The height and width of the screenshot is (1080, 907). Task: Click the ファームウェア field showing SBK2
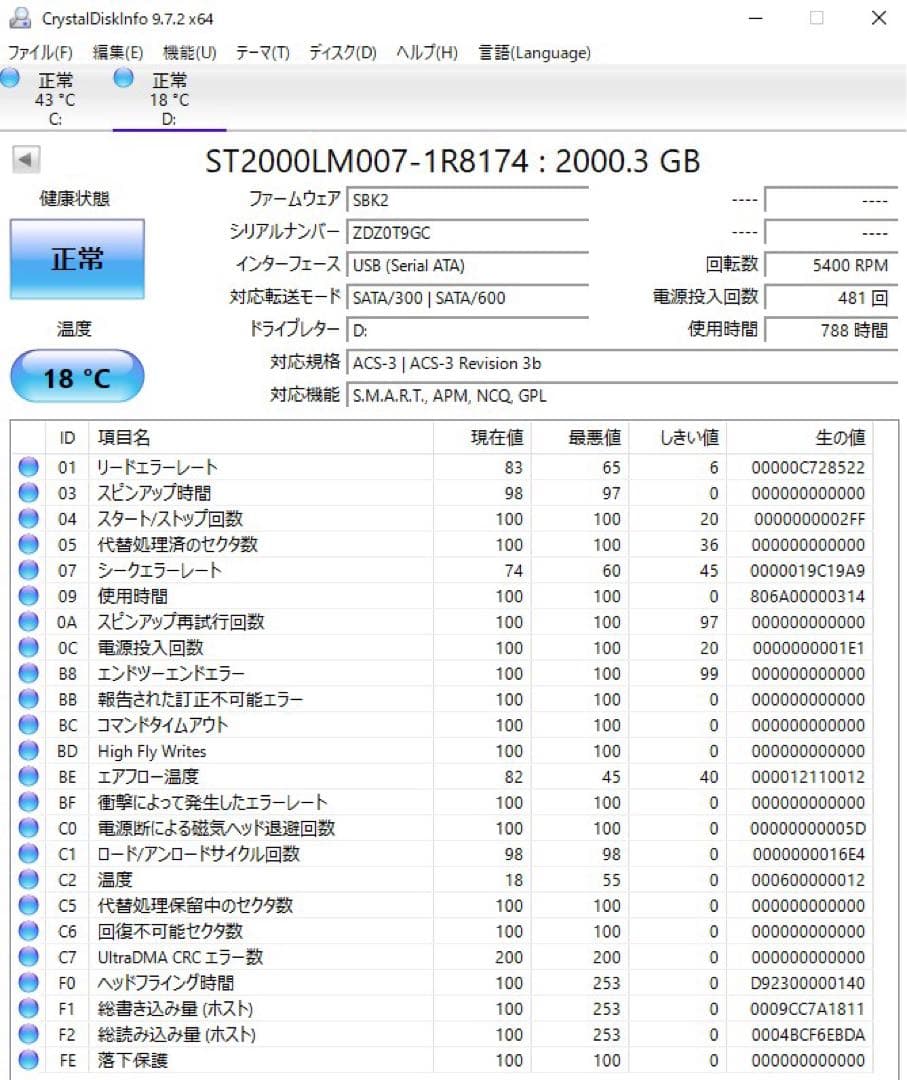pyautogui.click(x=467, y=199)
